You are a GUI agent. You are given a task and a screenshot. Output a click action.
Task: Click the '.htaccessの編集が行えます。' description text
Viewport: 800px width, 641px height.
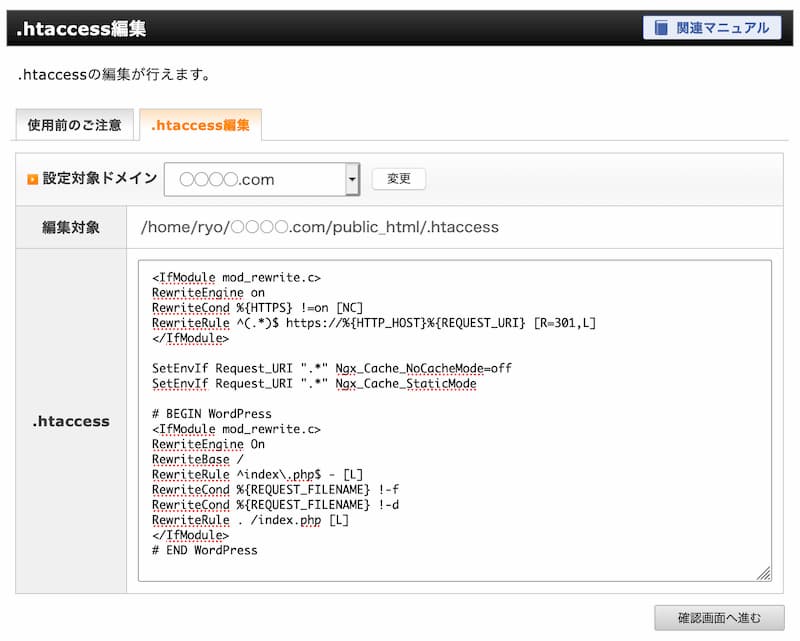tap(114, 75)
